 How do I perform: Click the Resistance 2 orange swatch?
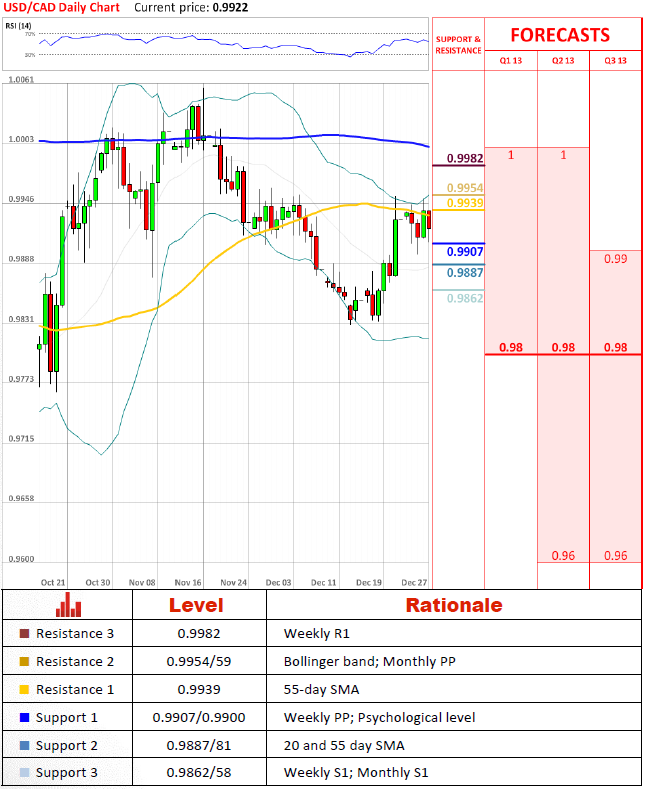pyautogui.click(x=24, y=661)
